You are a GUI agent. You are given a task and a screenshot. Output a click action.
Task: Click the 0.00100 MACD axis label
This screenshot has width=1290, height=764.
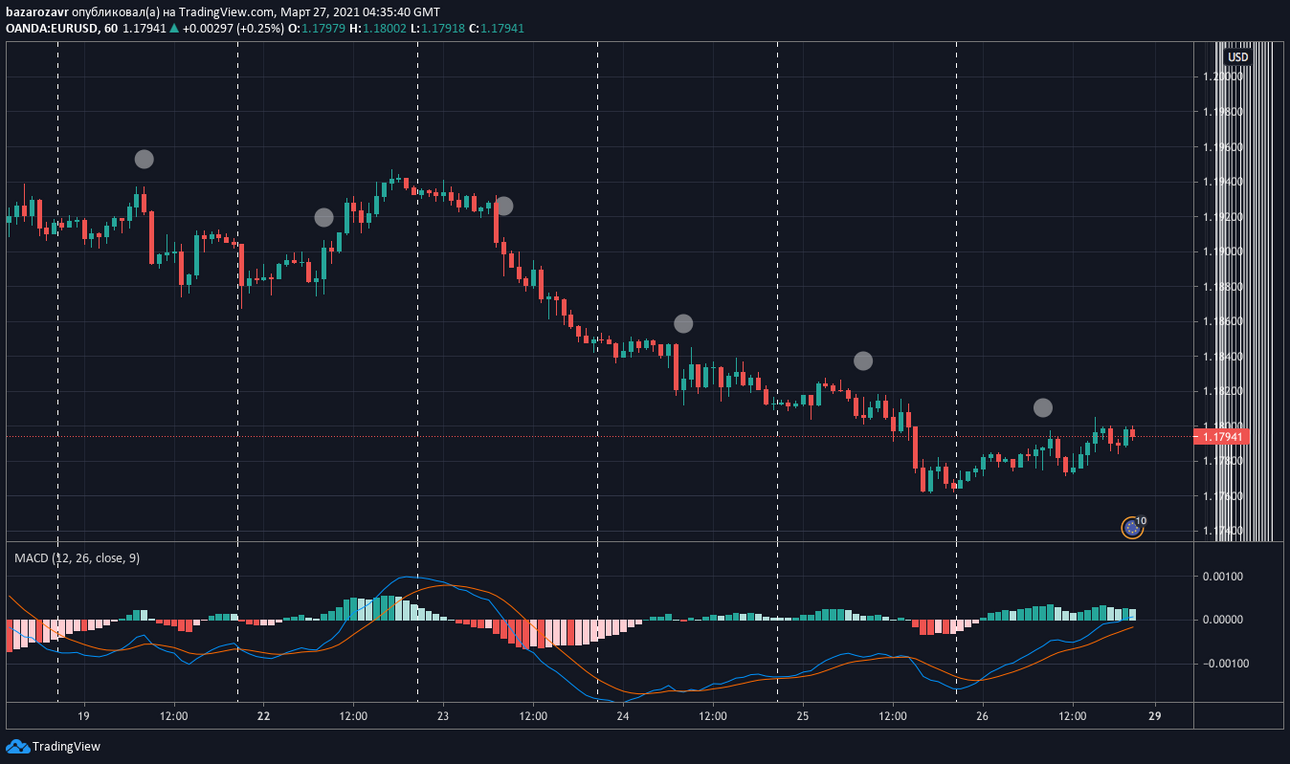[1223, 576]
